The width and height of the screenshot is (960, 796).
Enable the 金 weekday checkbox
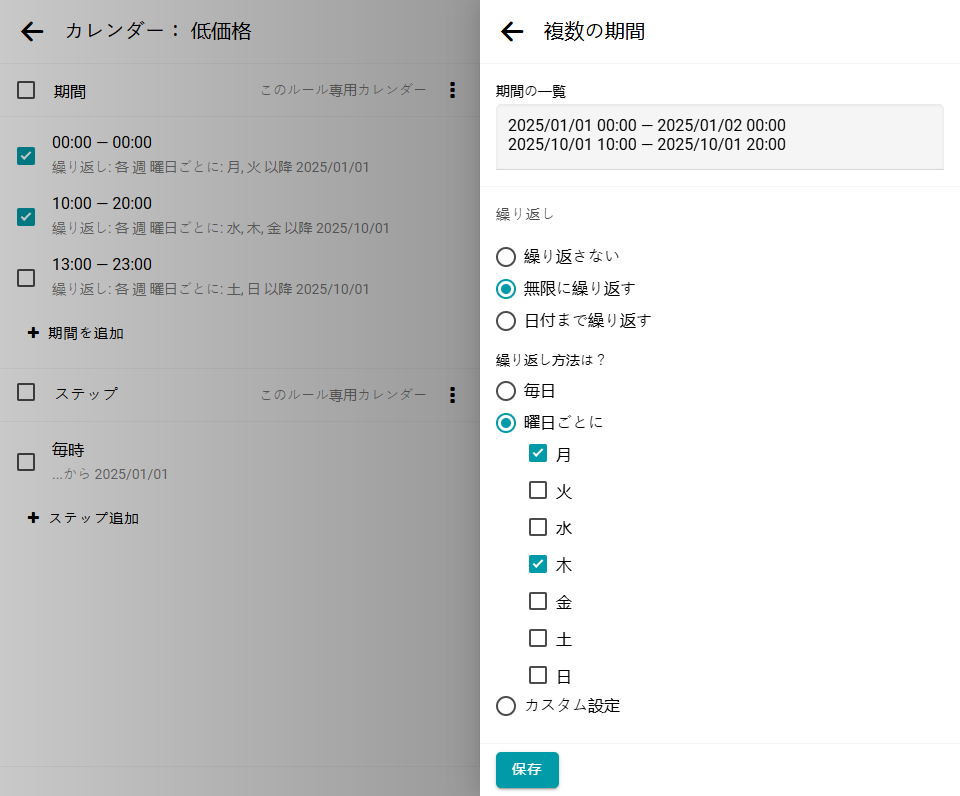(538, 601)
